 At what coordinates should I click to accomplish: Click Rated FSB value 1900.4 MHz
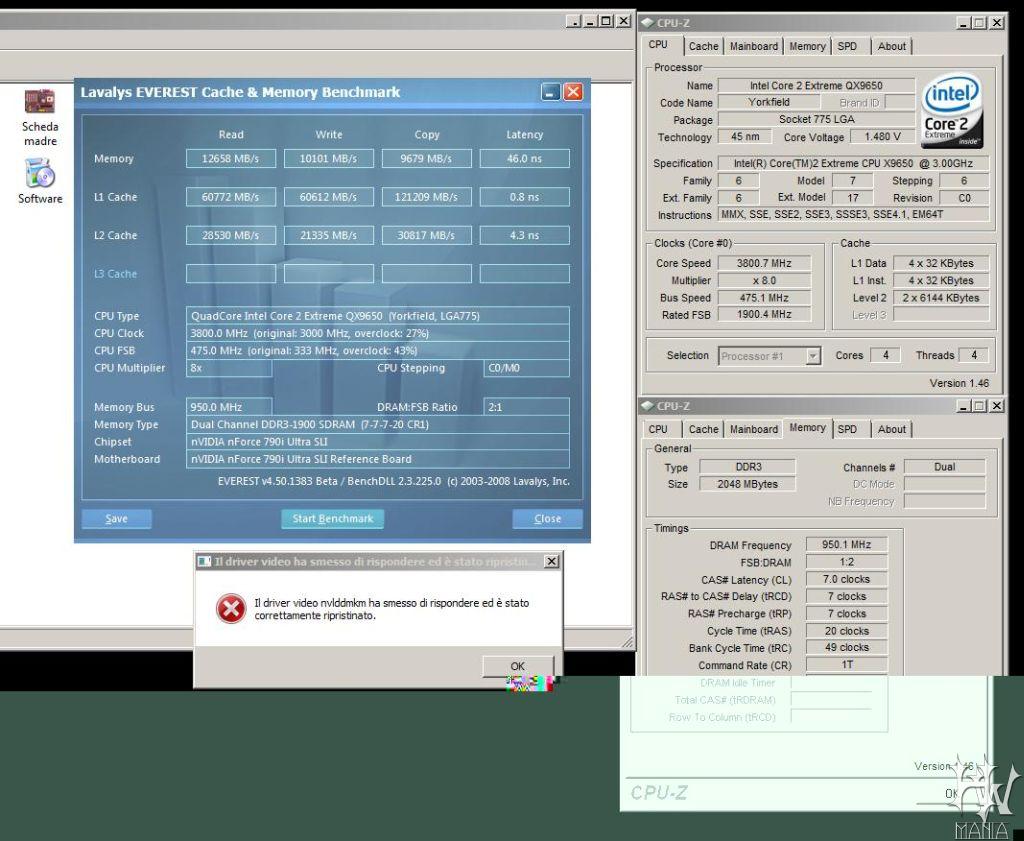click(x=764, y=315)
